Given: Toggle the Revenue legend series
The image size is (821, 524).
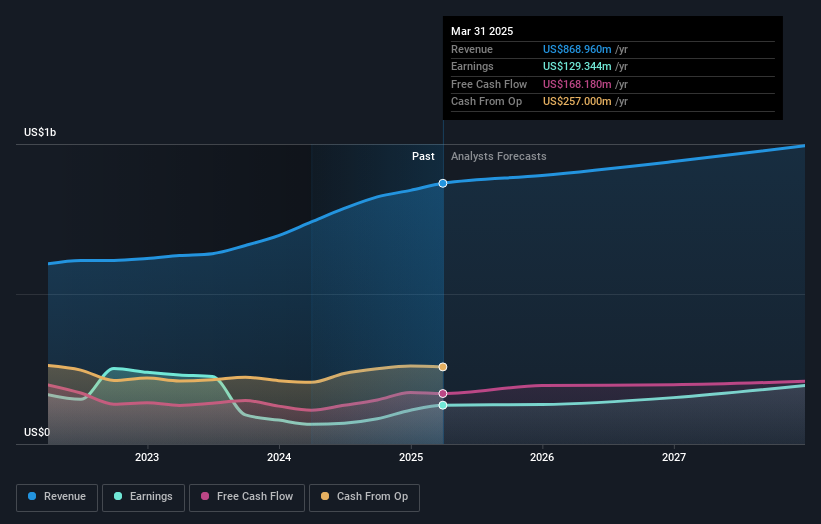Looking at the screenshot, I should click(57, 497).
